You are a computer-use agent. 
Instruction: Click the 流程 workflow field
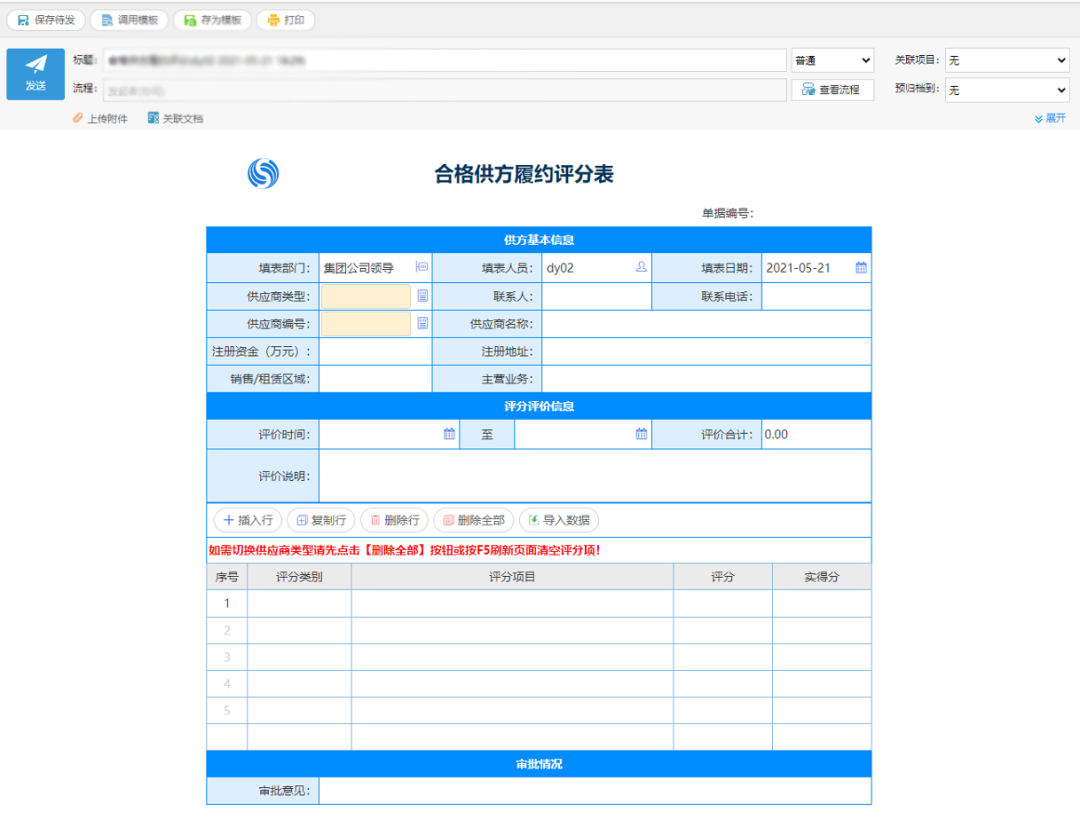[445, 90]
